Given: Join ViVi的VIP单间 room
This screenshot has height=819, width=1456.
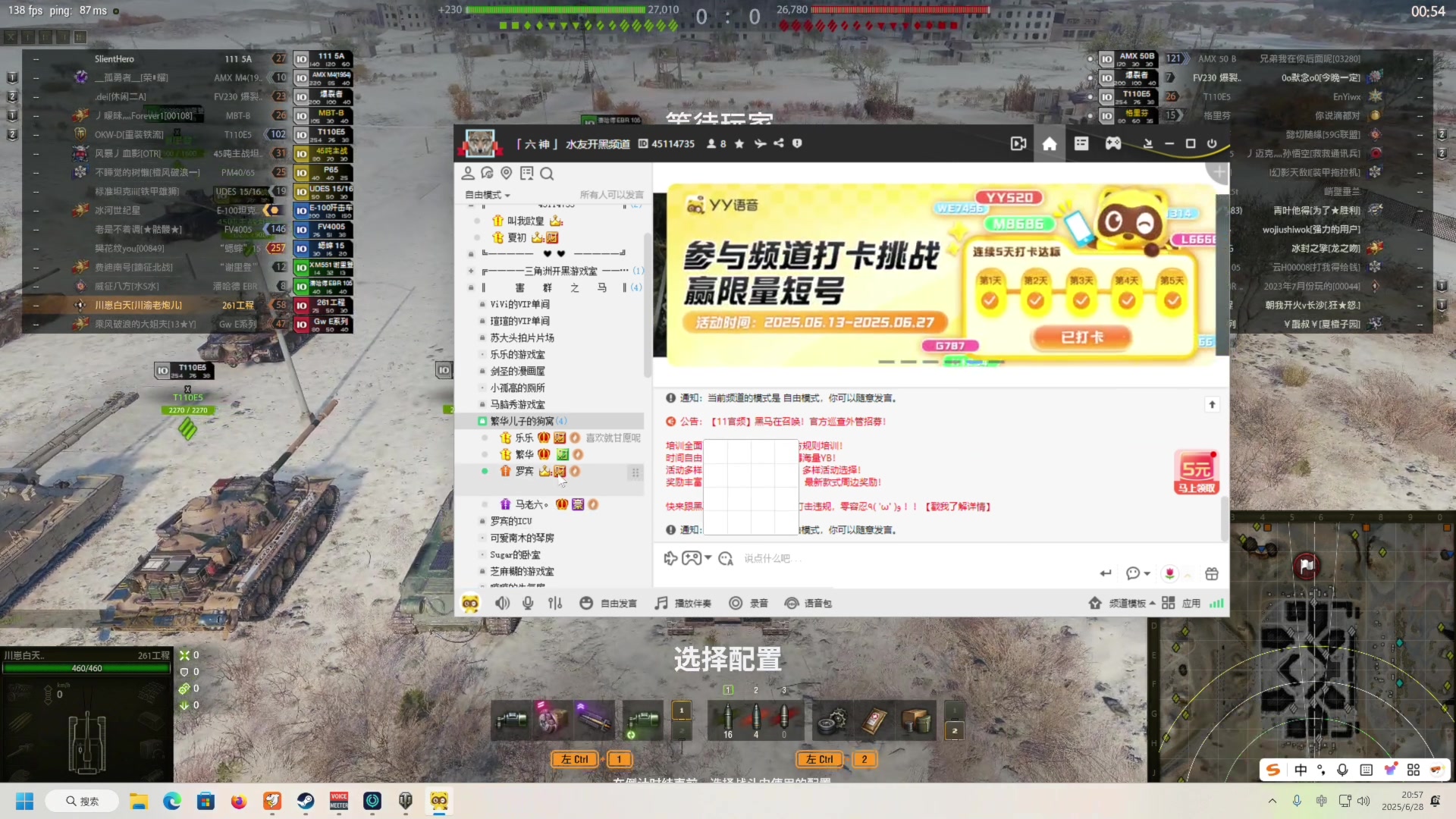Looking at the screenshot, I should tap(519, 304).
